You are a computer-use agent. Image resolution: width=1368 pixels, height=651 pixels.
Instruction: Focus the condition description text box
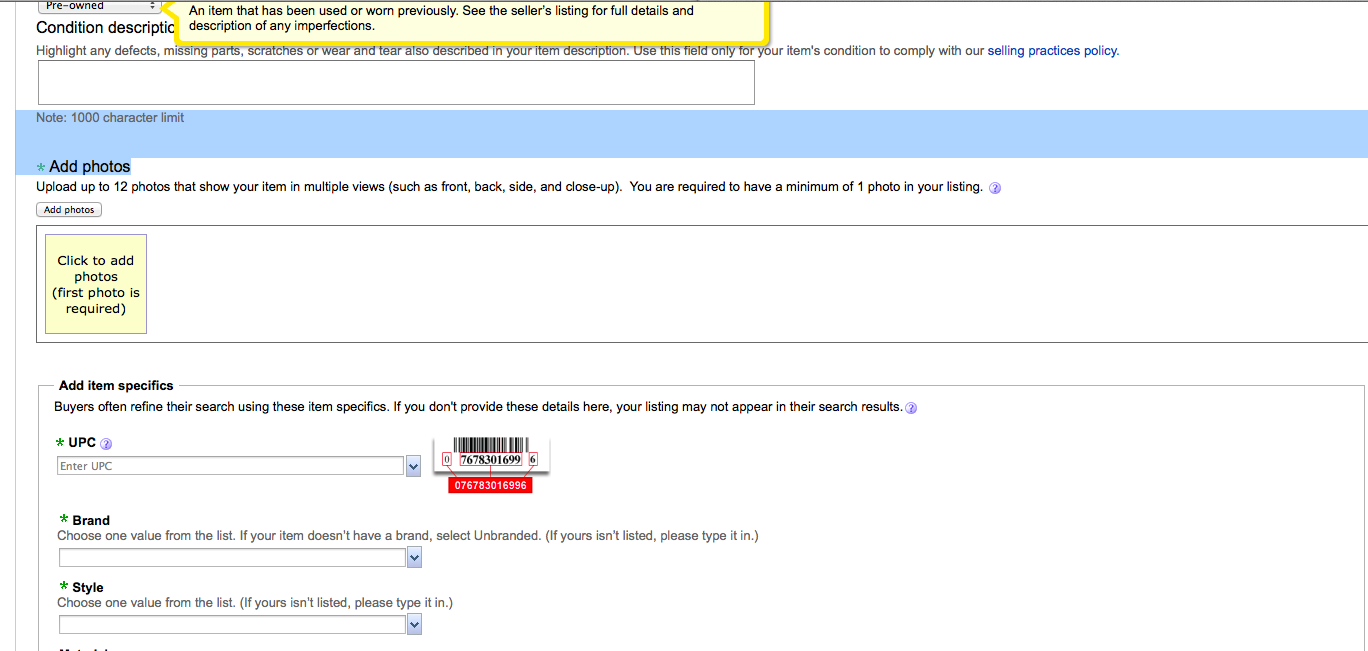tap(396, 83)
